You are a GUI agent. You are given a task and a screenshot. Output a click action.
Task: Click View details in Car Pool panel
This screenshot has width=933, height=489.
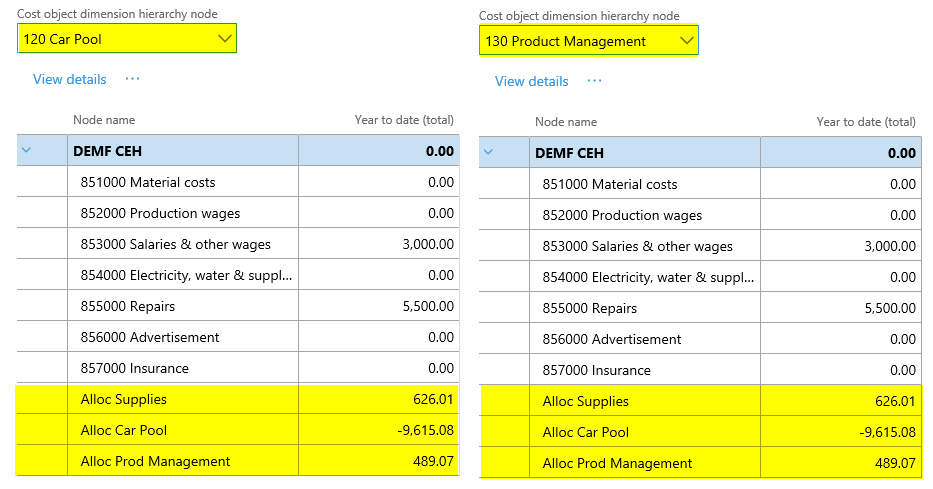click(69, 79)
